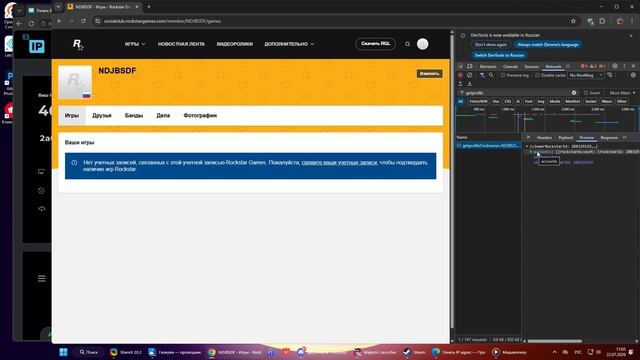
Task: Open DevTools settings gear icon
Action: (615, 66)
